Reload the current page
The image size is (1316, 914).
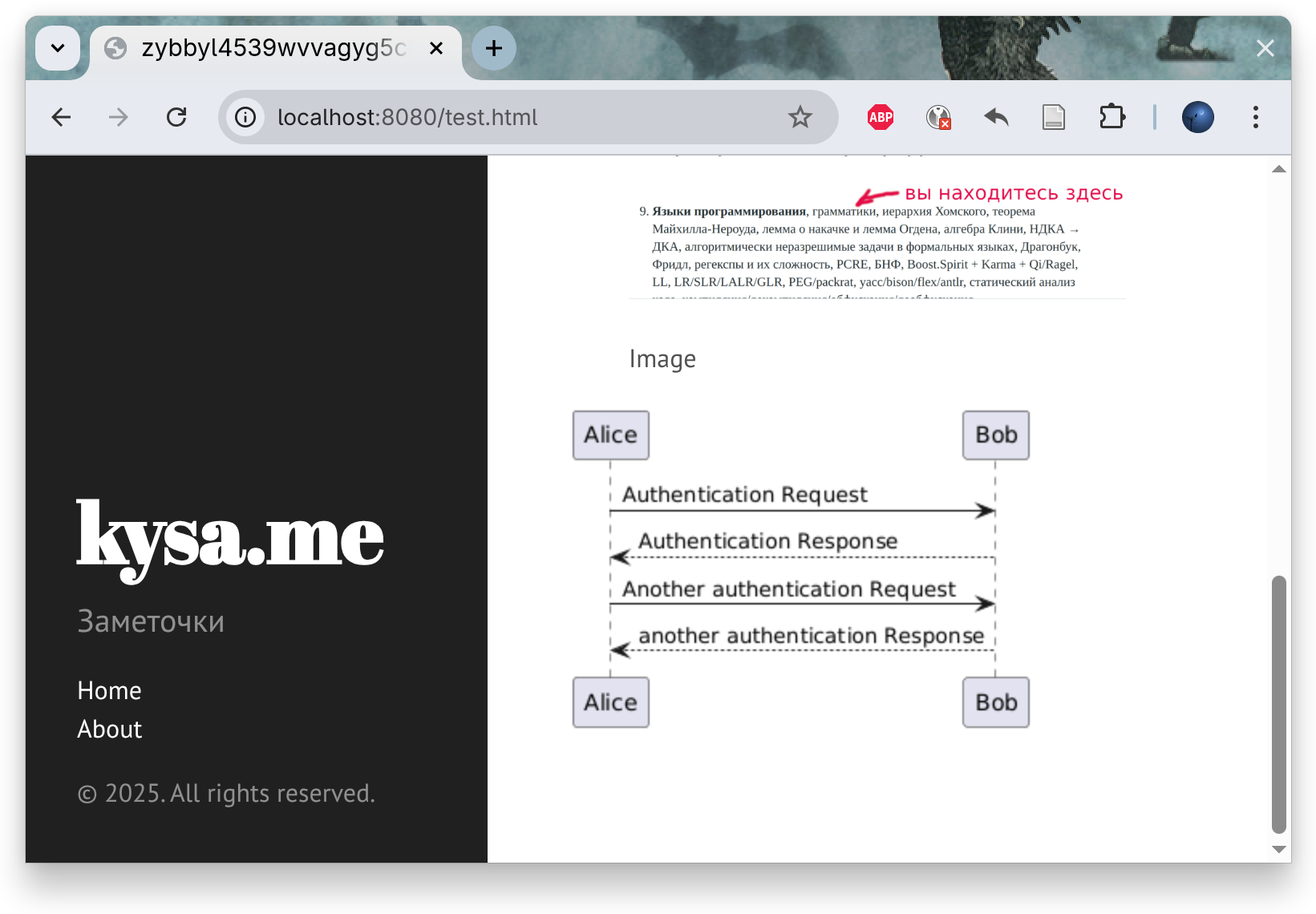176,118
